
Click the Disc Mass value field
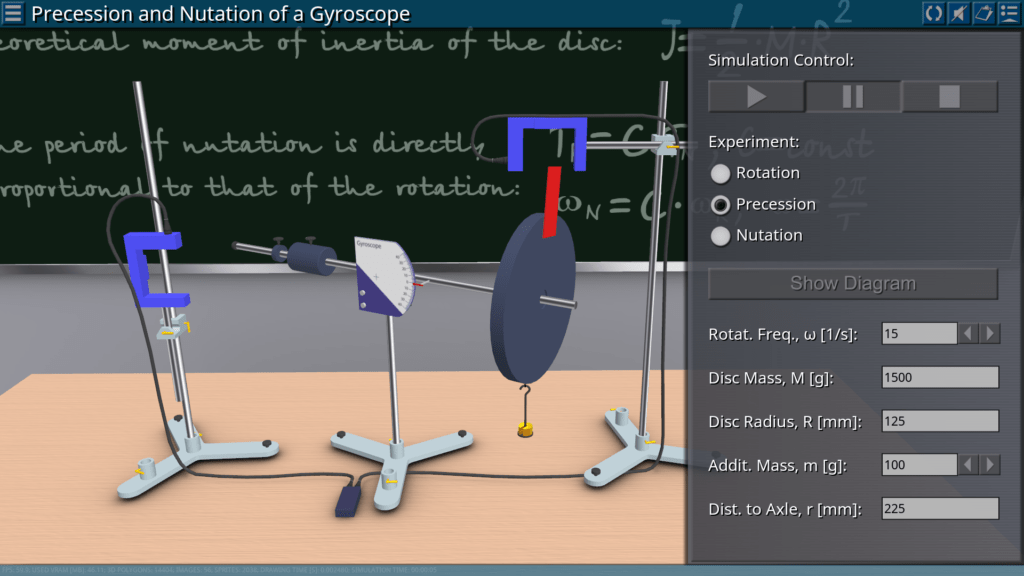click(x=939, y=378)
